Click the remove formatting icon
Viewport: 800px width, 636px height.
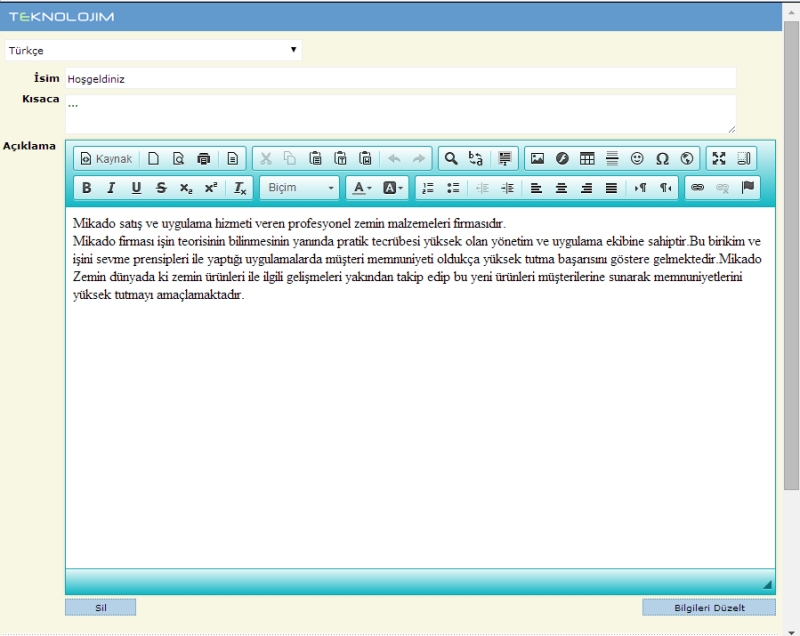point(240,188)
